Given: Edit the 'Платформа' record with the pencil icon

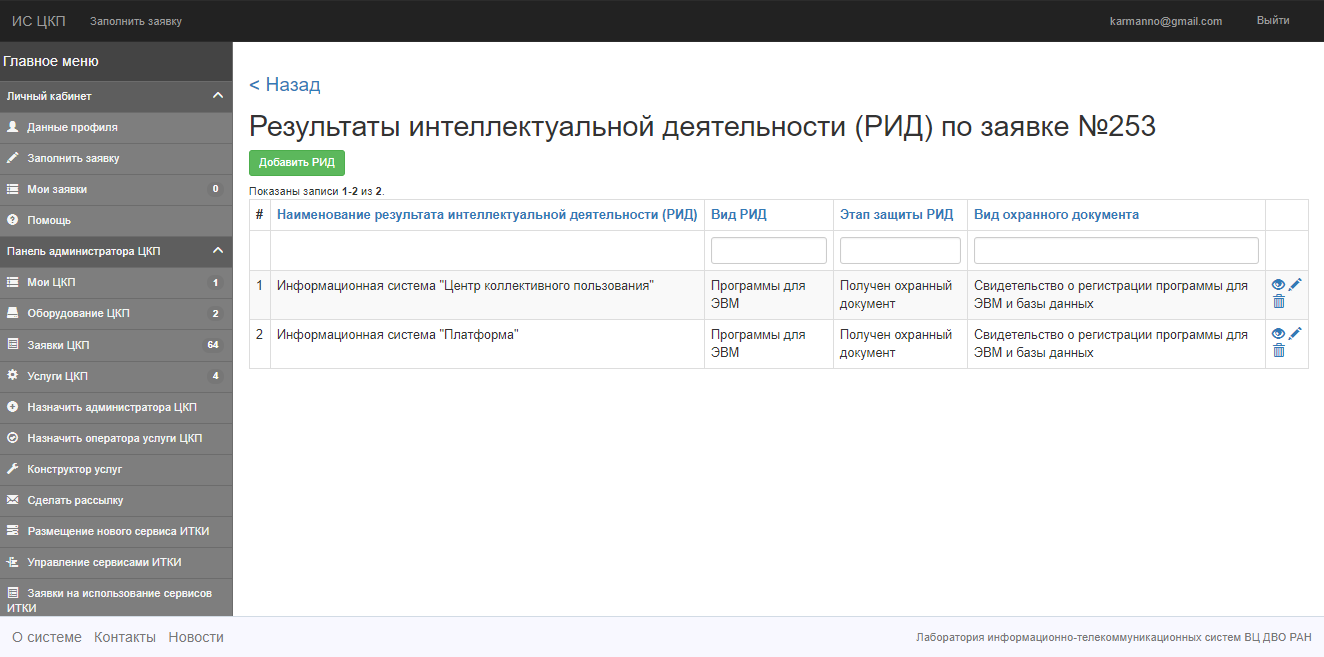Looking at the screenshot, I should tap(1295, 334).
